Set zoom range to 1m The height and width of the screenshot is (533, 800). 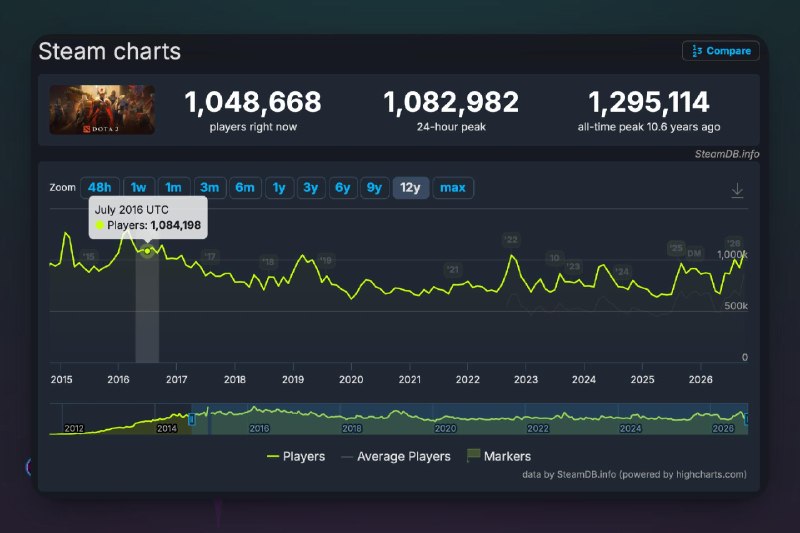[173, 188]
